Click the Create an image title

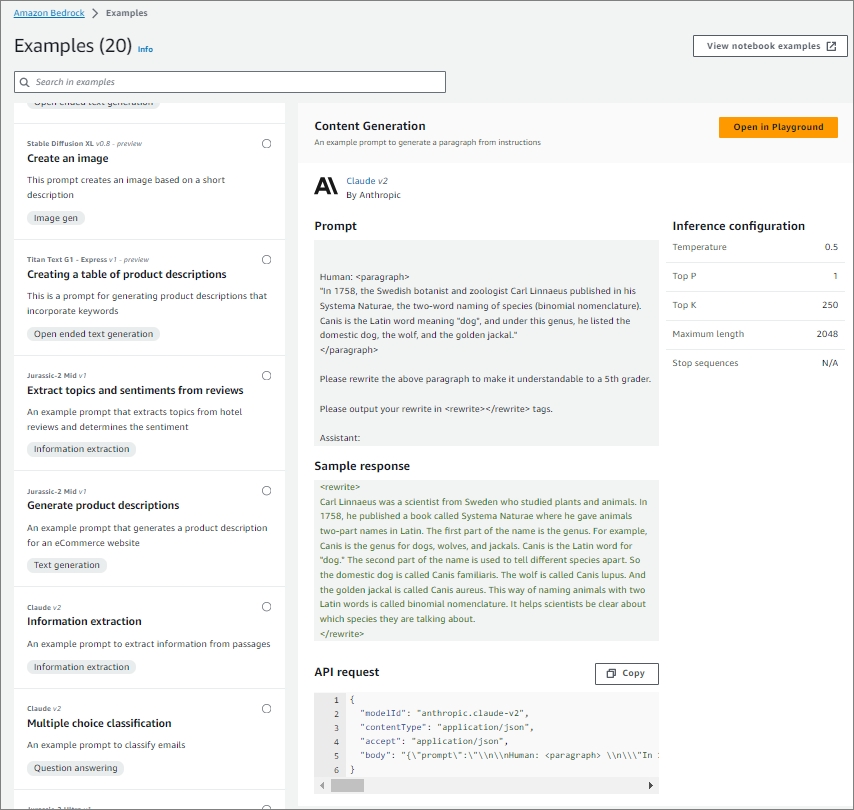click(x=68, y=159)
